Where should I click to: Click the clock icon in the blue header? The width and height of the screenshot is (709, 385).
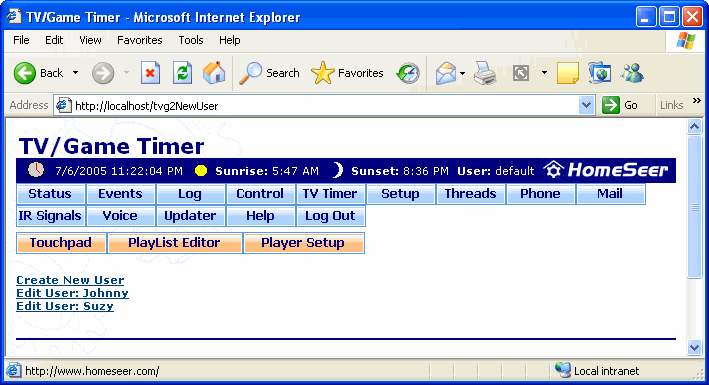[36, 170]
